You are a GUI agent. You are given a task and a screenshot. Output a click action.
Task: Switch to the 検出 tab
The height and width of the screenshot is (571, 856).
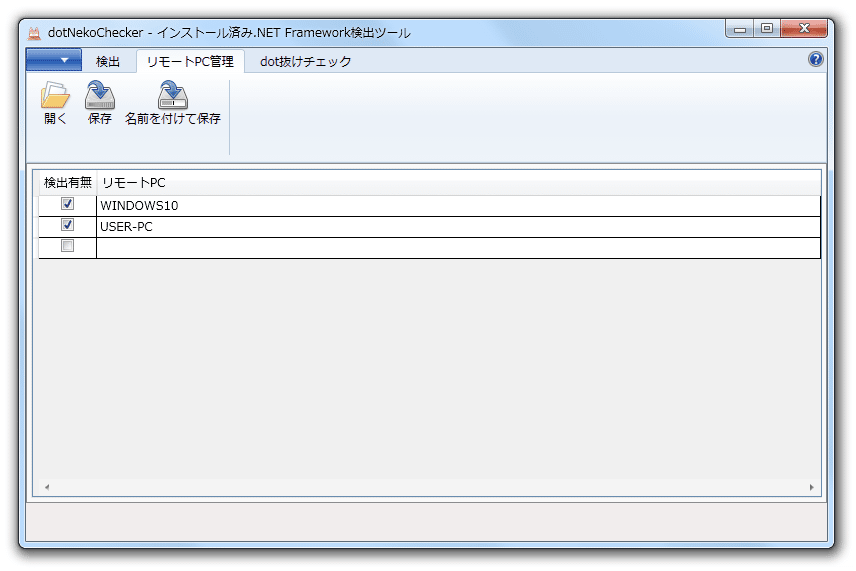coord(108,61)
